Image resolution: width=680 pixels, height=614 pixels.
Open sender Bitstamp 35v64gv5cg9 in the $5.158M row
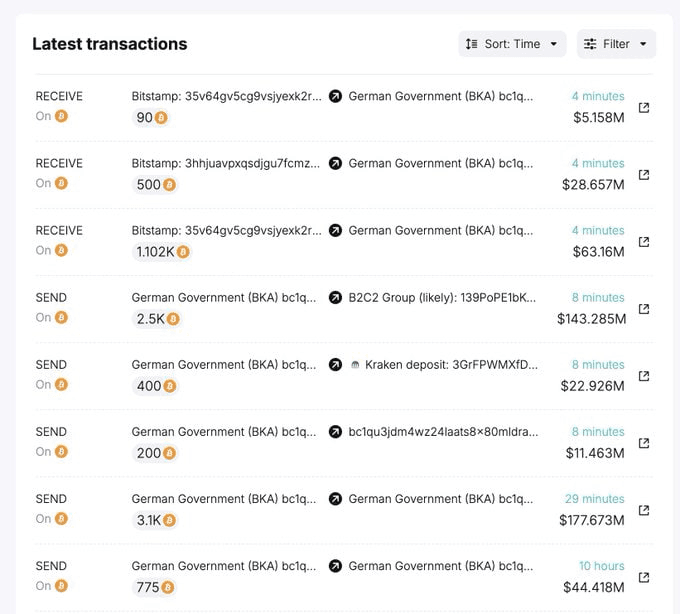[x=226, y=96]
